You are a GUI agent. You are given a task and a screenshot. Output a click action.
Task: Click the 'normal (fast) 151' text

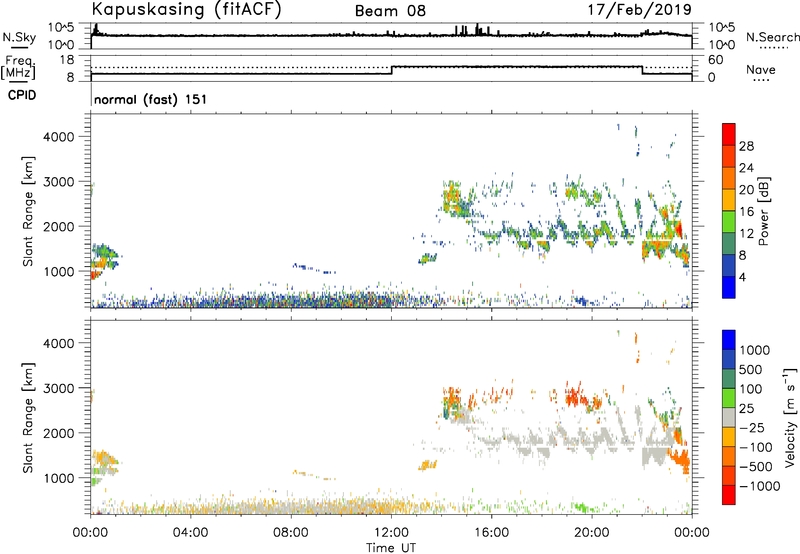coord(151,99)
